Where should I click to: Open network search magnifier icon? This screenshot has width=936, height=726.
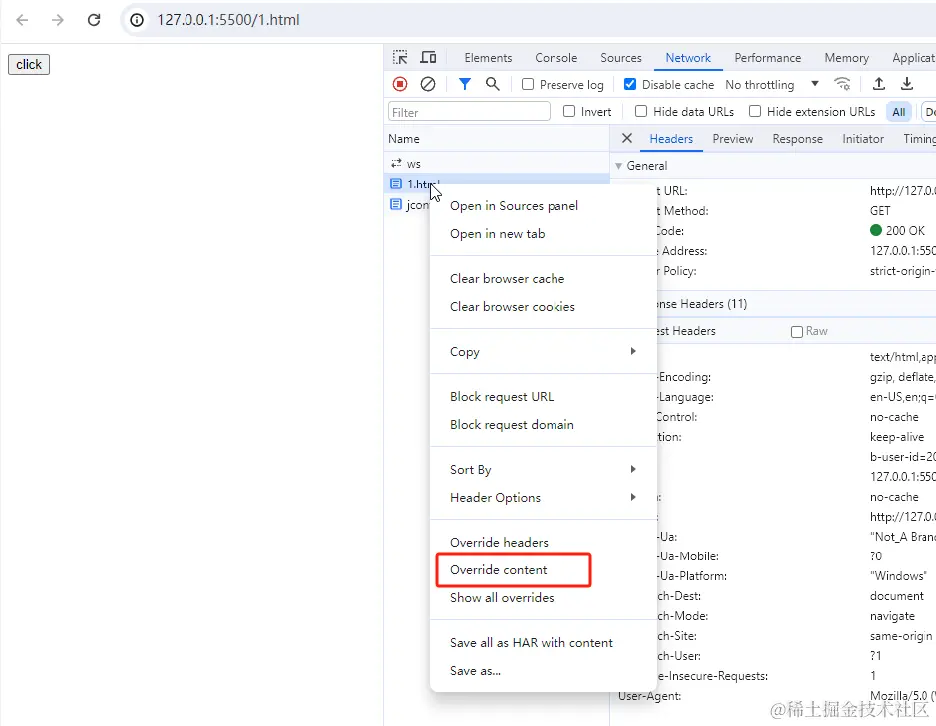(x=492, y=84)
